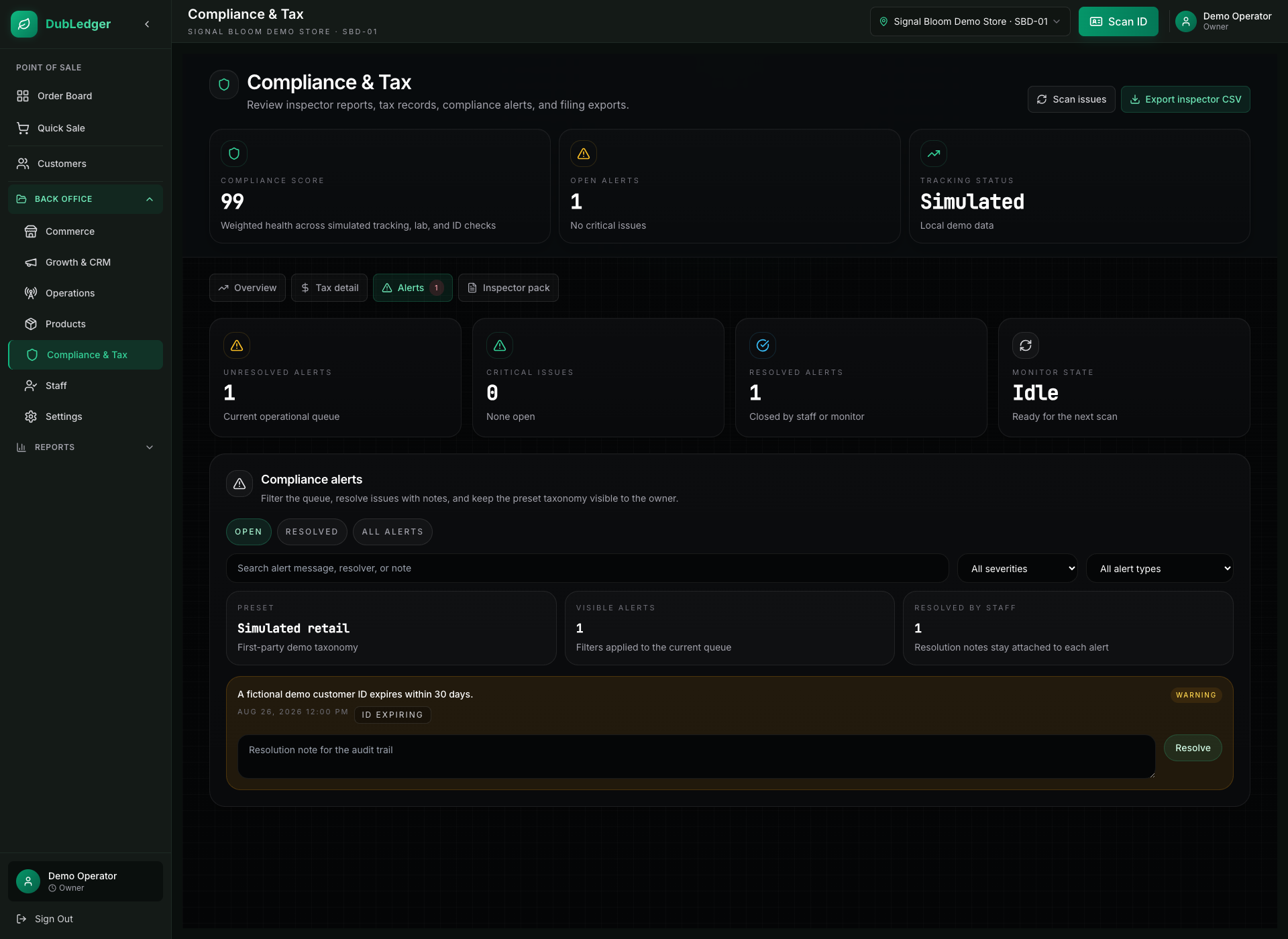This screenshot has height=939, width=1288.
Task: Go to Customers page
Action: pos(85,164)
